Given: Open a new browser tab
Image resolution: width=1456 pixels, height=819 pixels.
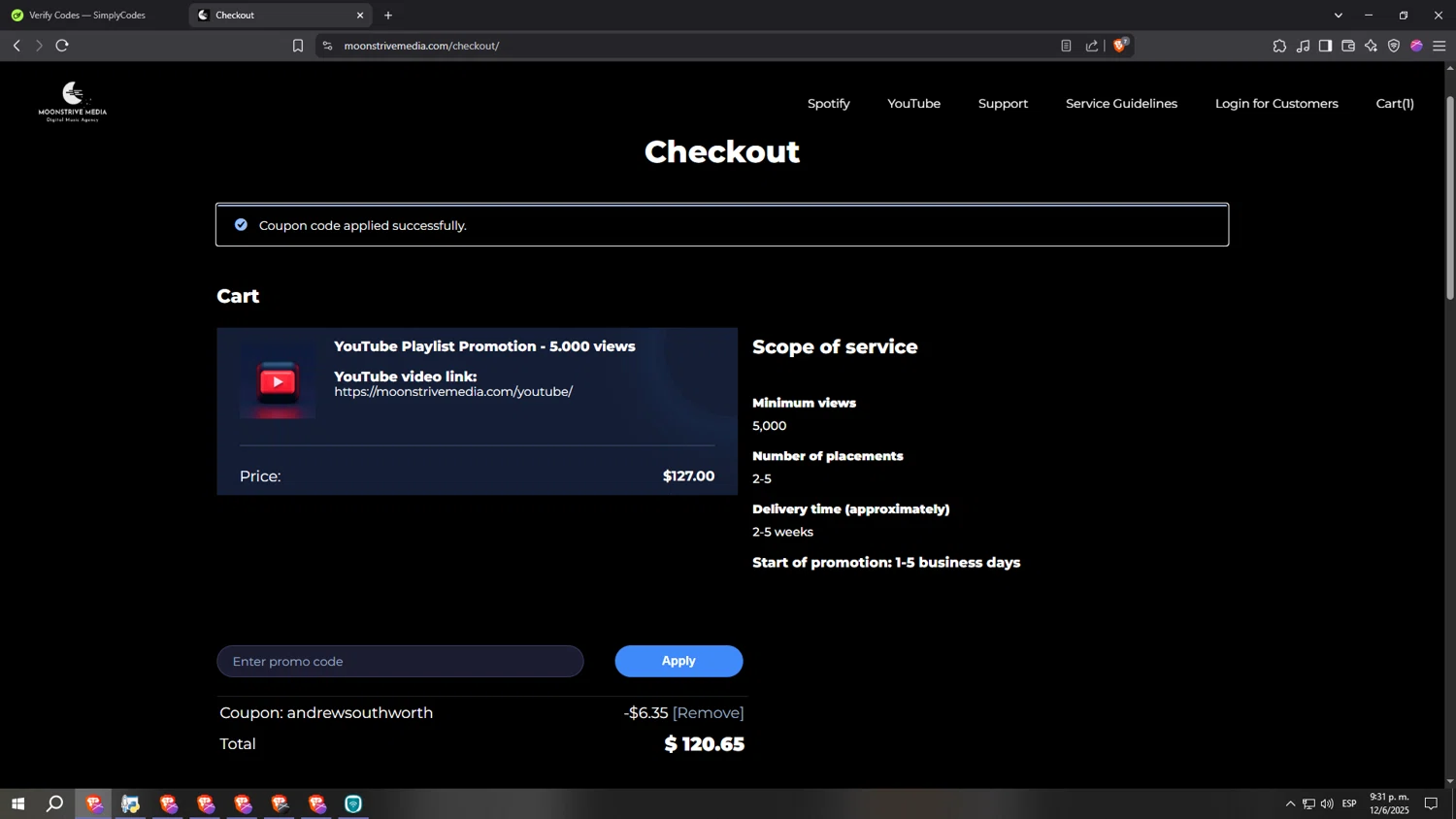Looking at the screenshot, I should pos(388,16).
